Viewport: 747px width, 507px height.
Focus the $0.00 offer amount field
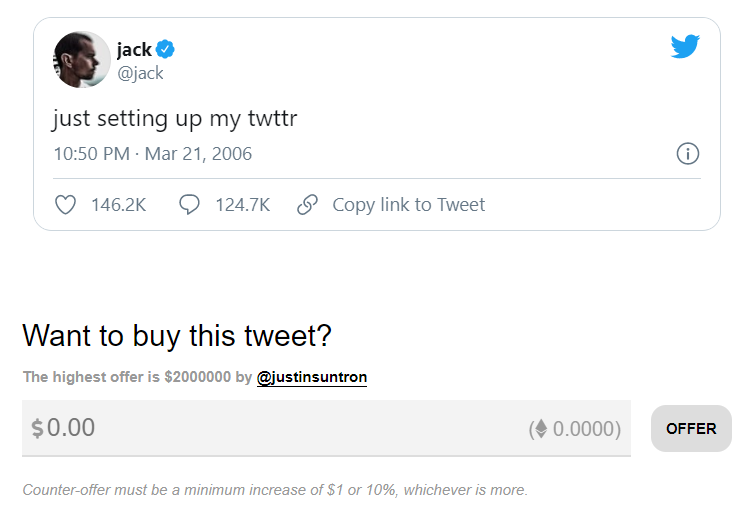pos(270,428)
